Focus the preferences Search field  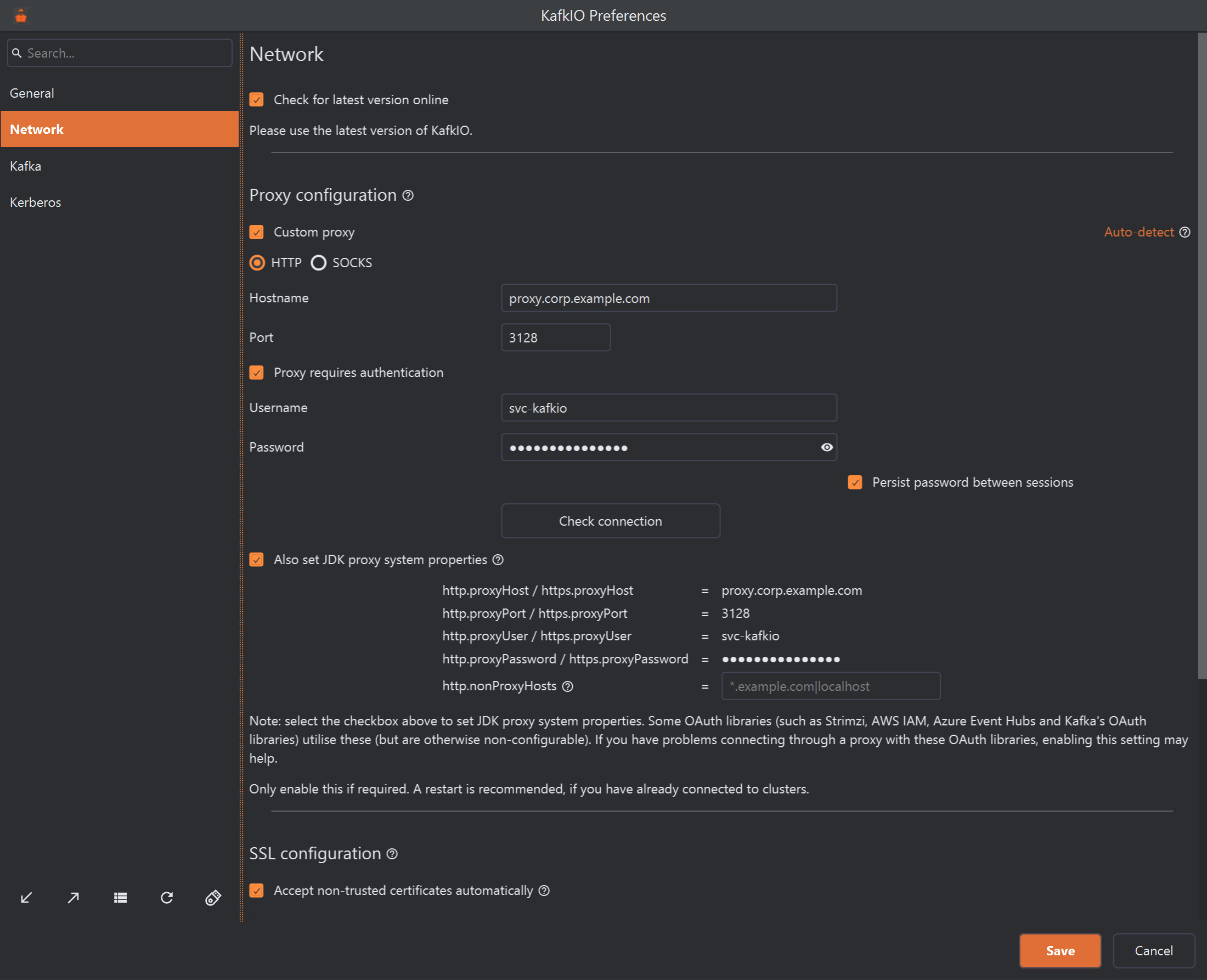pos(120,53)
